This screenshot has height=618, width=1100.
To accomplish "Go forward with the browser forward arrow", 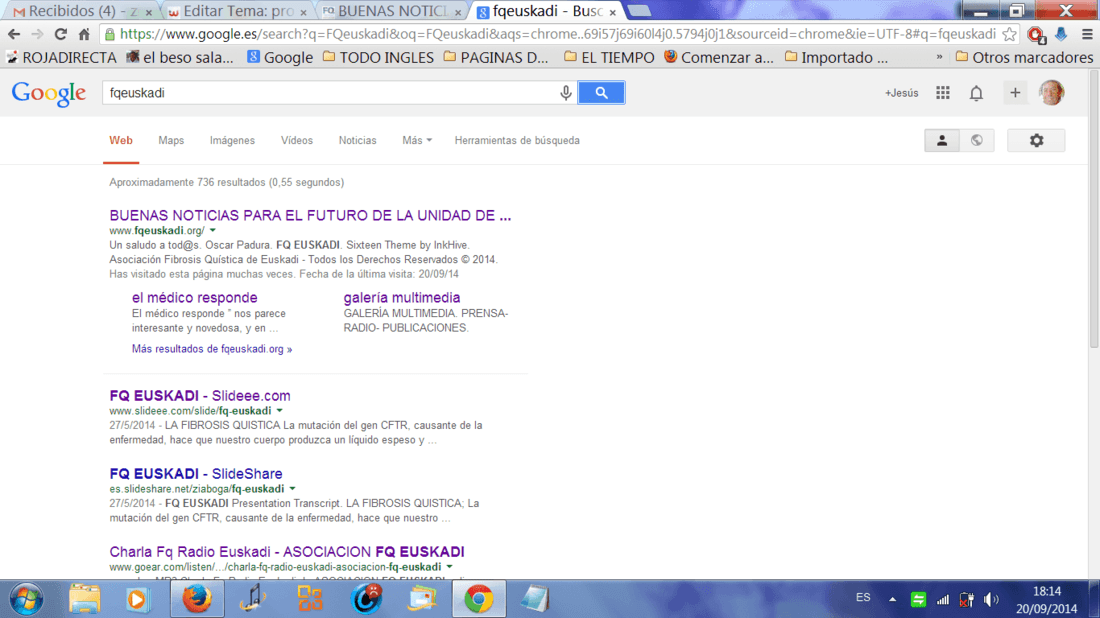I will tap(37, 34).
